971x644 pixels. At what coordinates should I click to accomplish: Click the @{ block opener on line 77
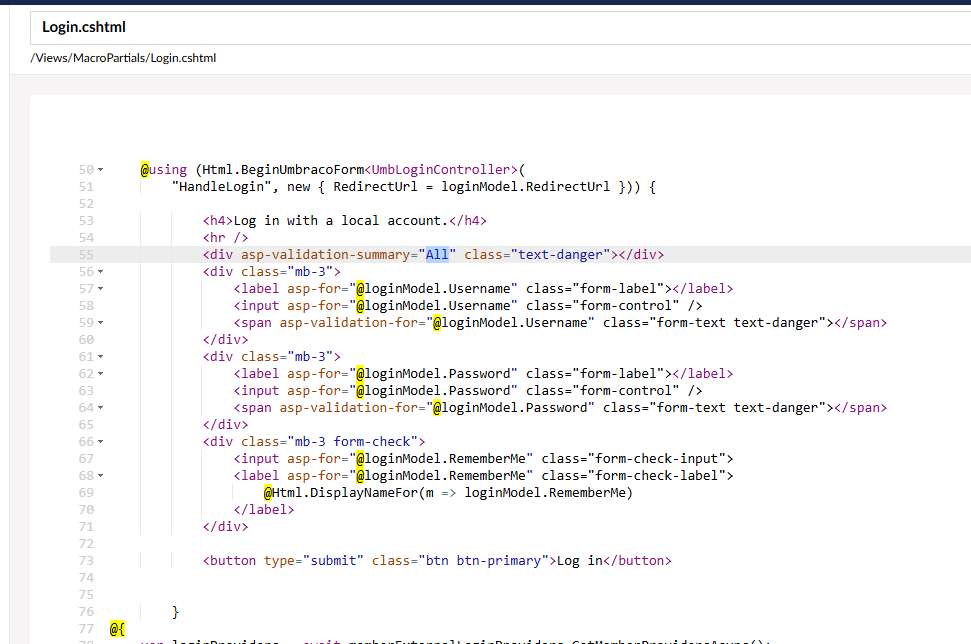[118, 629]
